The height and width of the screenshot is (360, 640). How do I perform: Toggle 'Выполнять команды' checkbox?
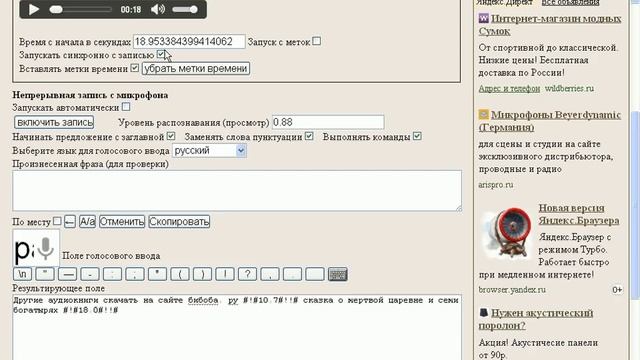(x=417, y=136)
